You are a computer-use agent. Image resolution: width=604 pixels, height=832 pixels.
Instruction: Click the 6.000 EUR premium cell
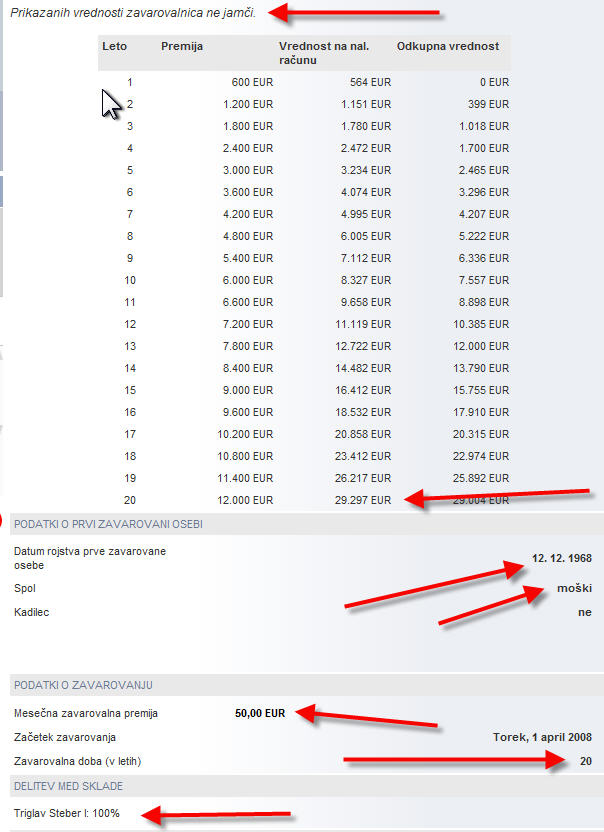(248, 281)
